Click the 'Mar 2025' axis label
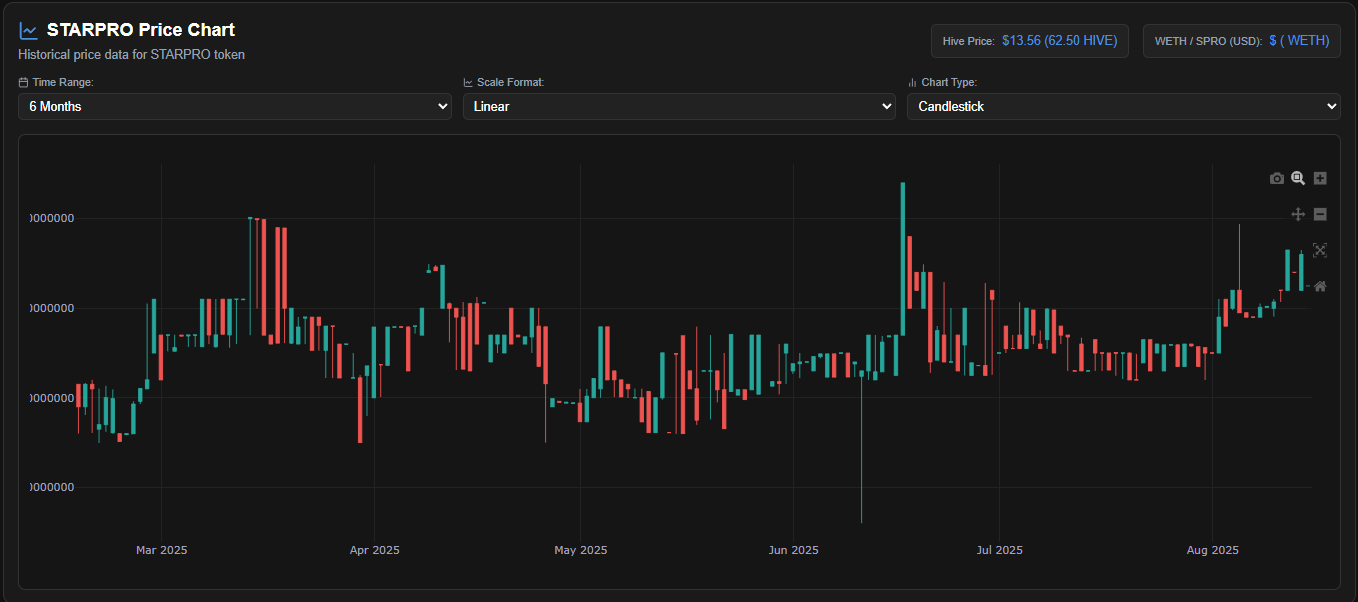 tap(161, 550)
